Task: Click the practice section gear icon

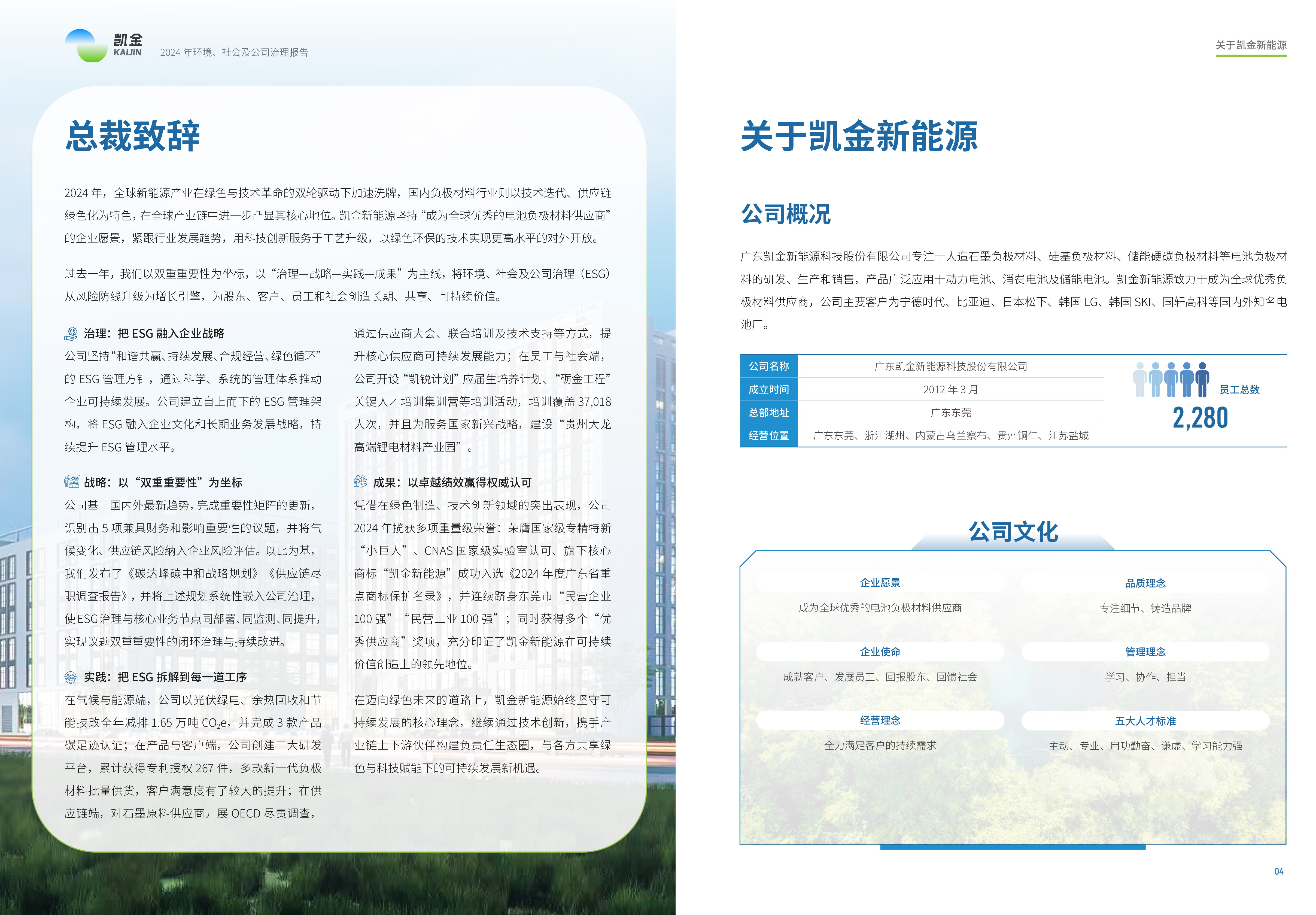Action: pyautogui.click(x=71, y=677)
